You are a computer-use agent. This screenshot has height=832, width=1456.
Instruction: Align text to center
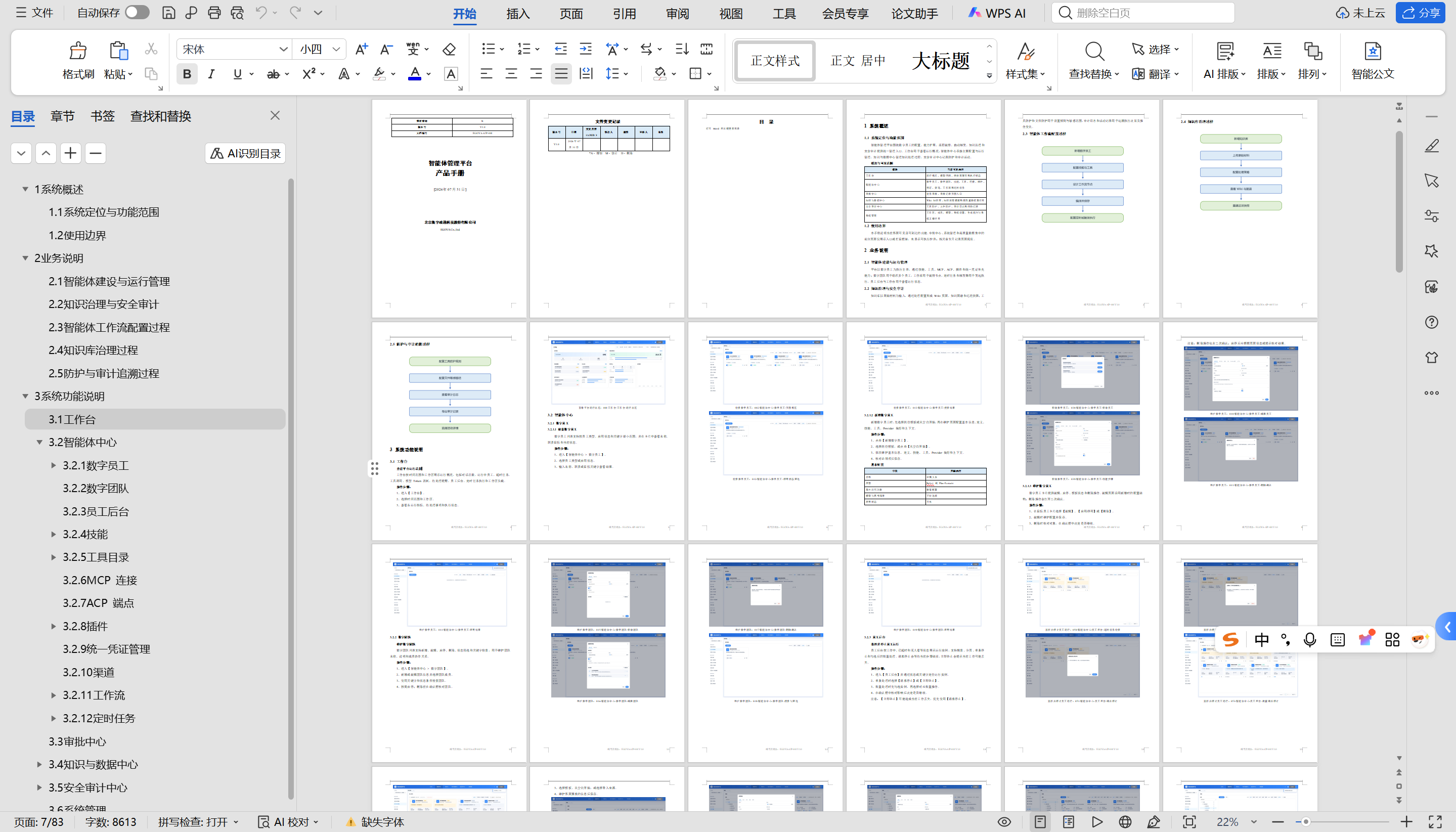511,74
